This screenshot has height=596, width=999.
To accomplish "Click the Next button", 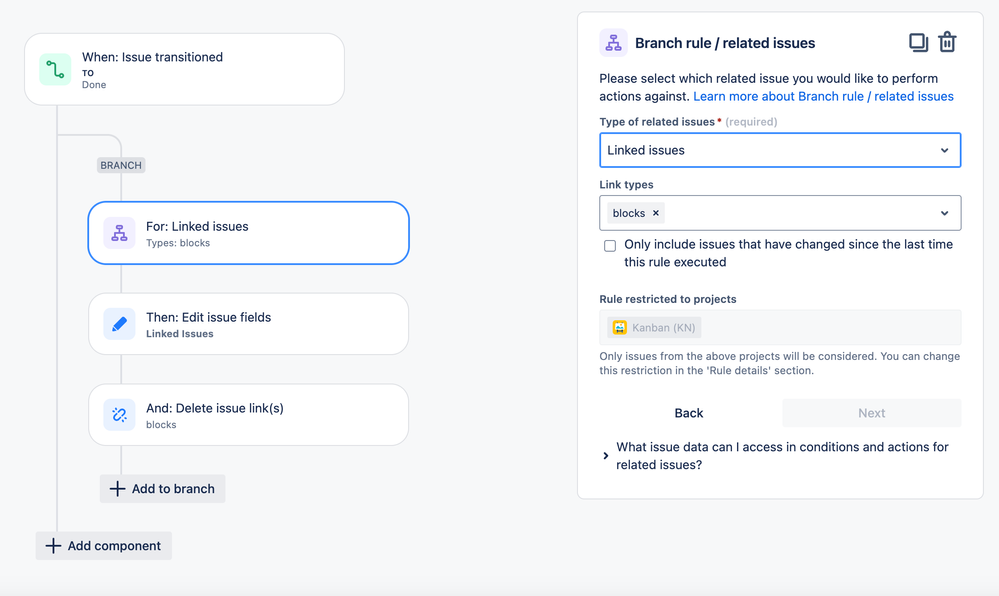I will [872, 413].
